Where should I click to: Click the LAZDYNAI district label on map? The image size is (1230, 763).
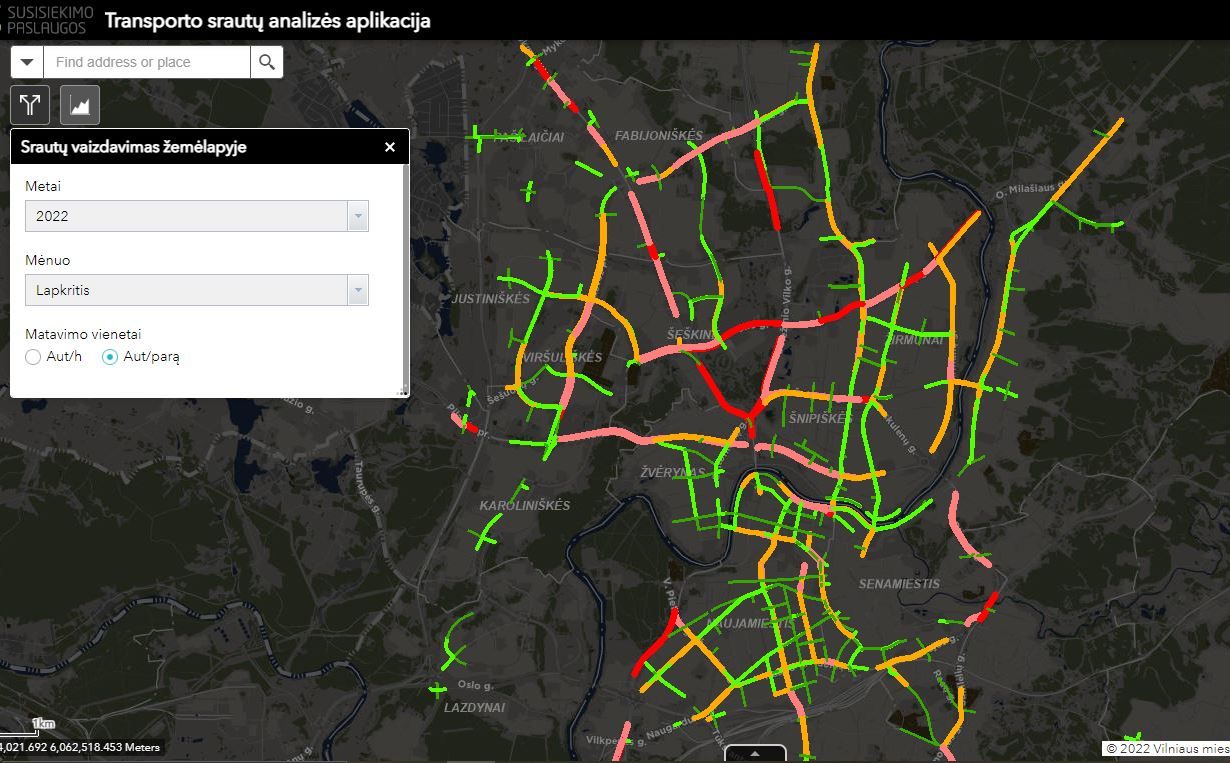point(474,707)
